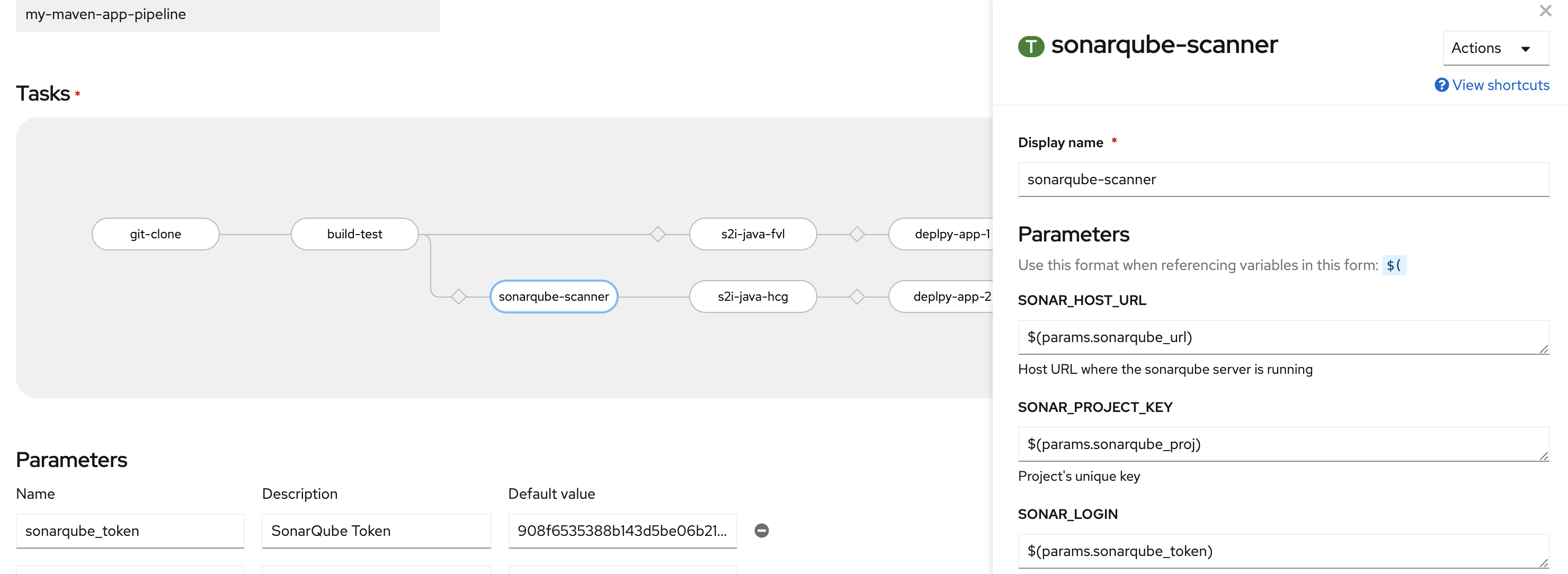Screen dimensions: 1568x574
Task: Click the T task badge next to sonarqube-scanner
Action: pyautogui.click(x=1032, y=45)
